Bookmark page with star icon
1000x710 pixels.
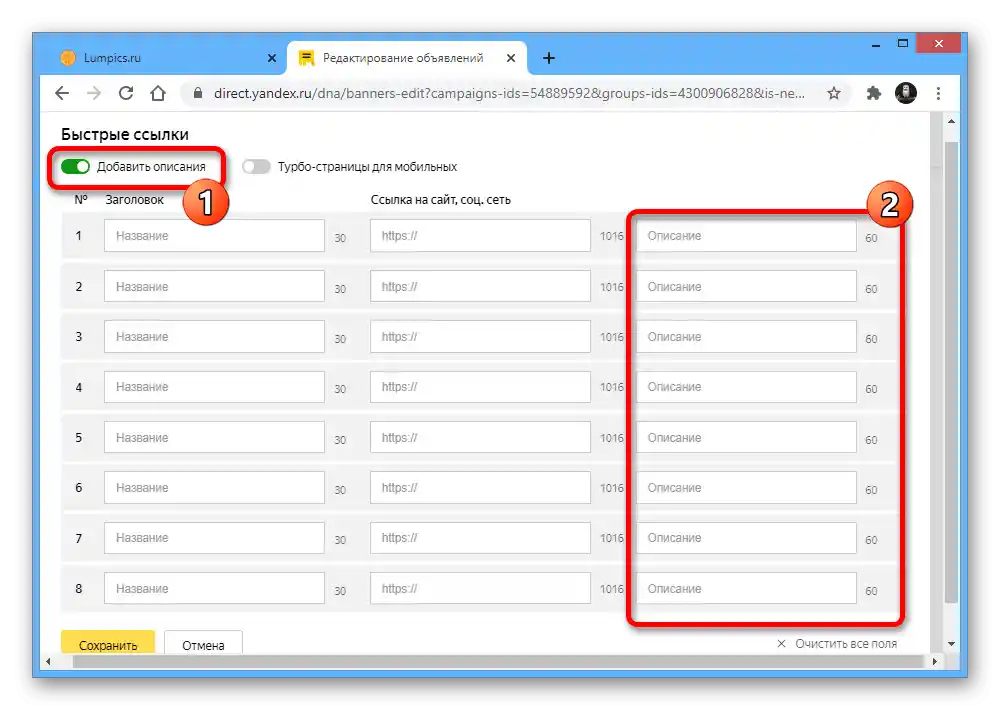(834, 93)
